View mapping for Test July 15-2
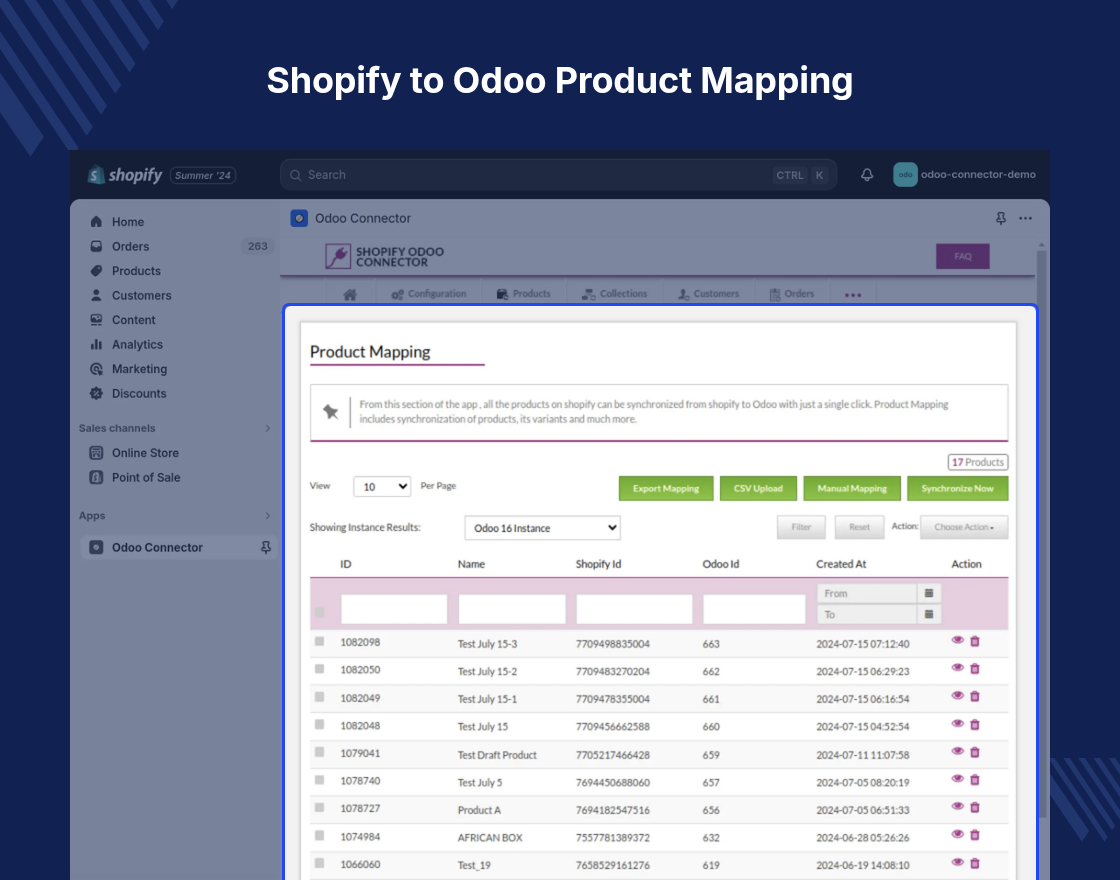 (x=957, y=669)
